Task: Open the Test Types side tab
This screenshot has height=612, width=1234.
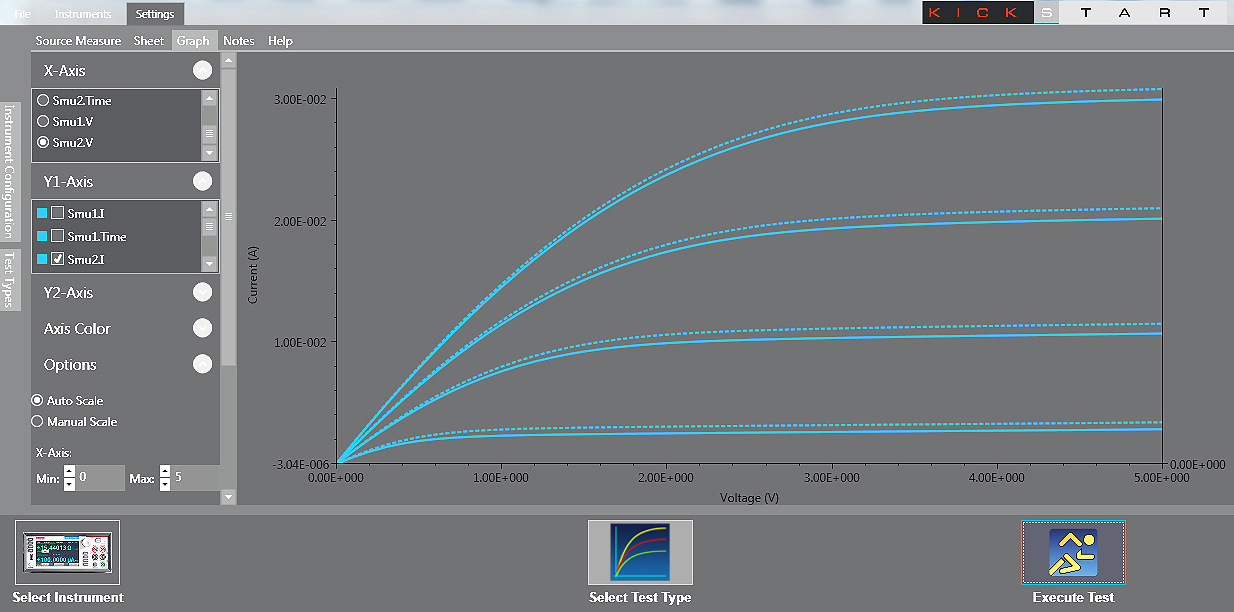Action: 9,280
